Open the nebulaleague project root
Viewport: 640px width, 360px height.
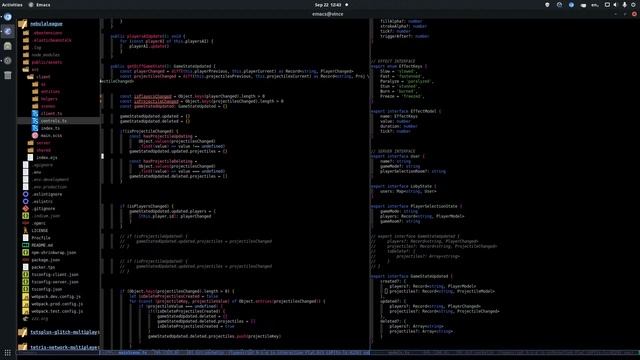click(46, 24)
